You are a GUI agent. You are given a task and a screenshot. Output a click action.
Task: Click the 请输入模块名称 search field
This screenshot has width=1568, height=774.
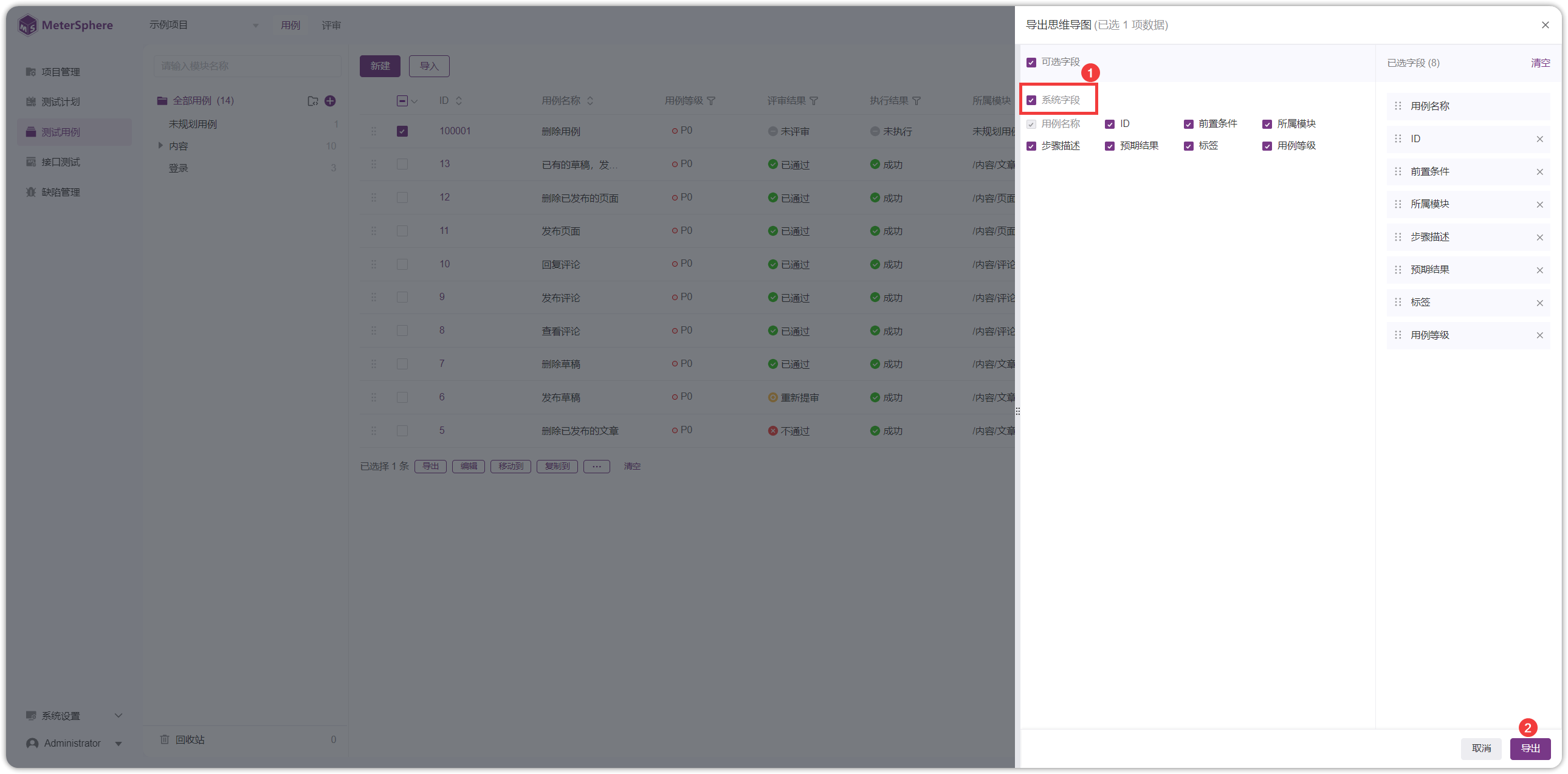247,66
